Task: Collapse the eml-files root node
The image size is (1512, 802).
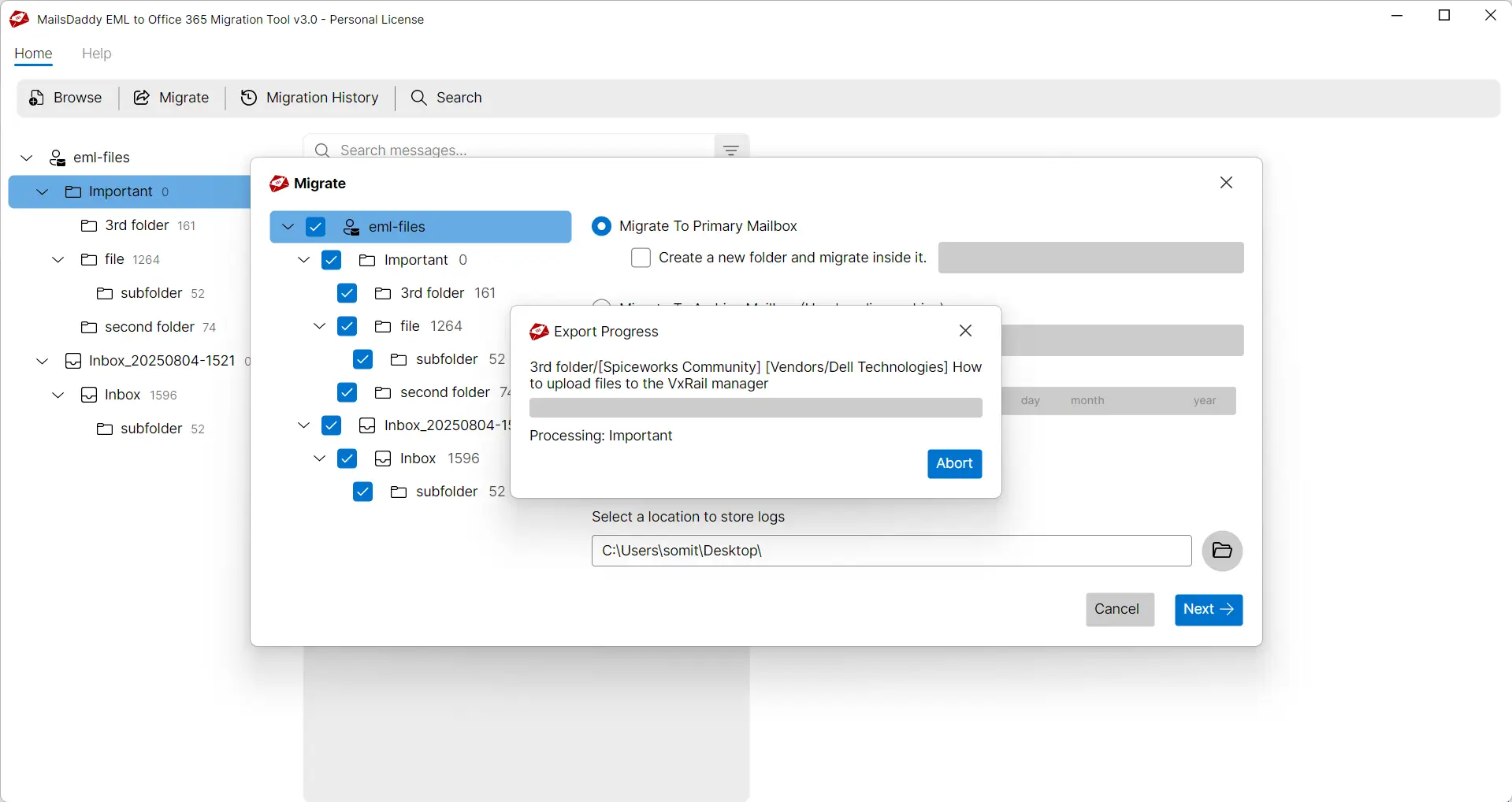Action: (26, 158)
